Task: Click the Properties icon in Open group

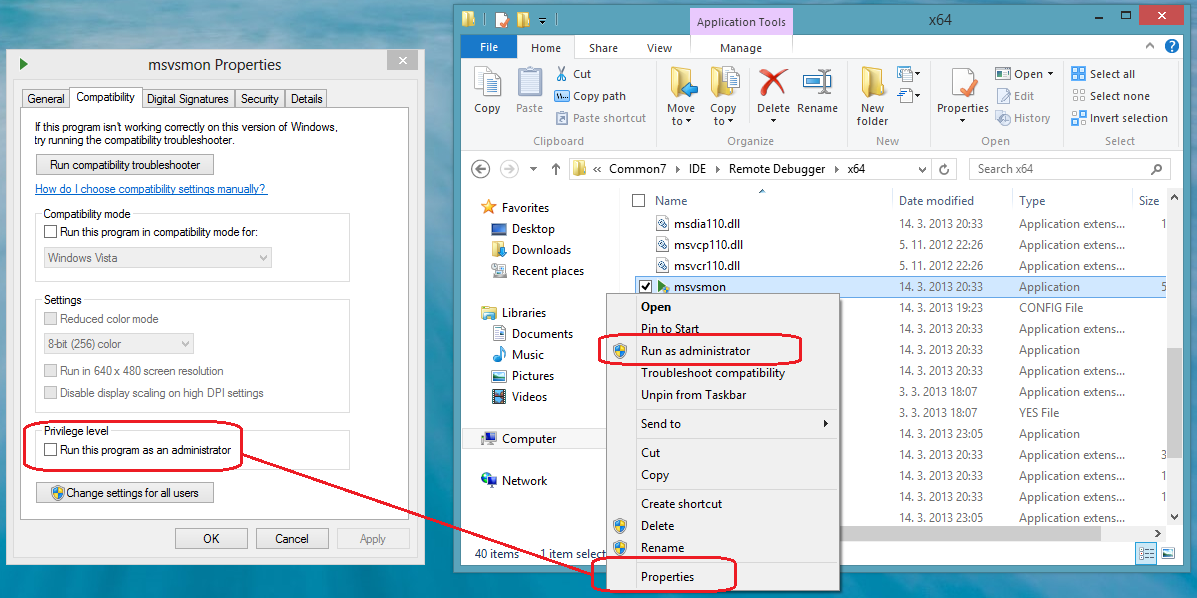Action: coord(963,82)
